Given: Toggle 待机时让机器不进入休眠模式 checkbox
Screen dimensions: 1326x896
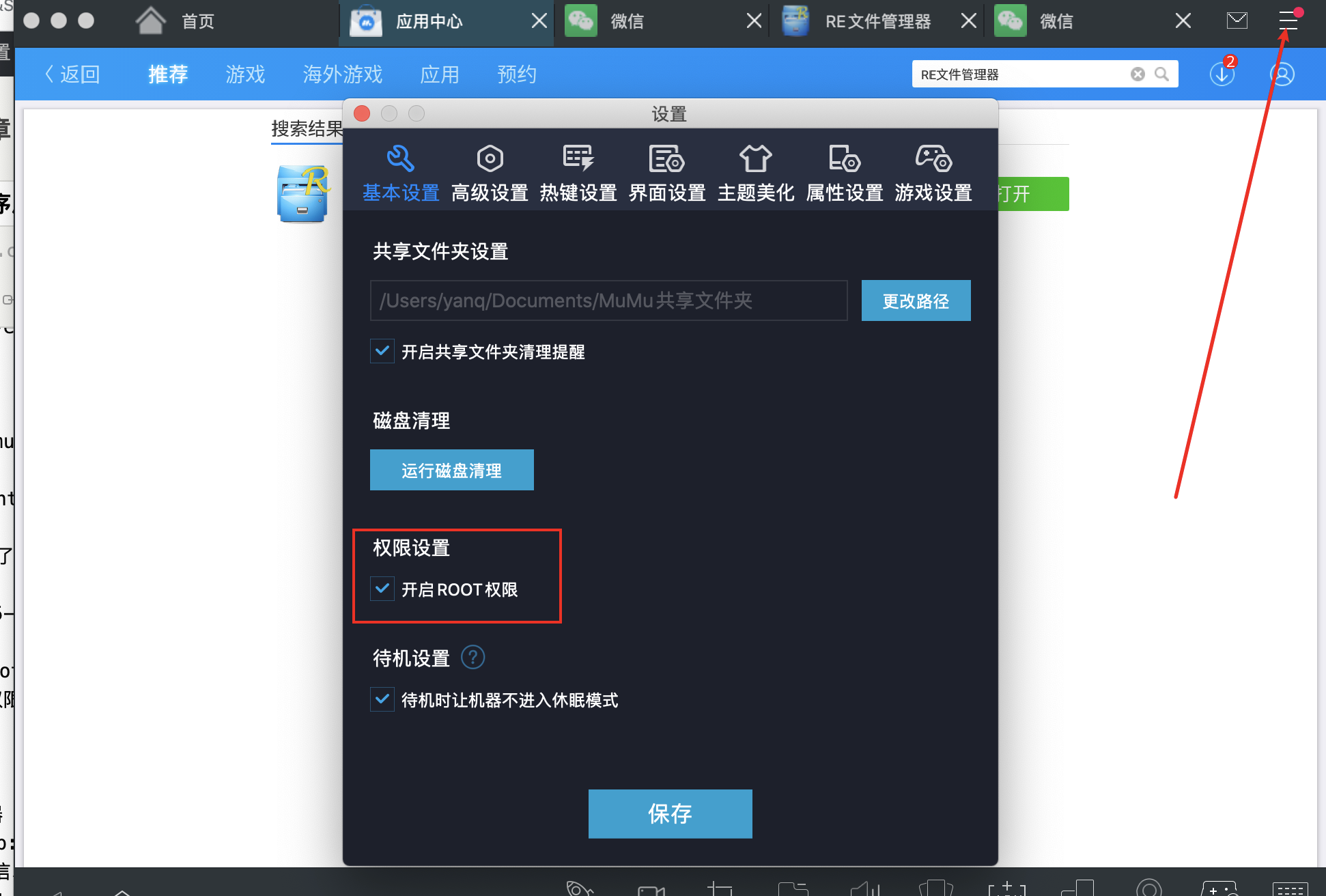Looking at the screenshot, I should pos(382,699).
